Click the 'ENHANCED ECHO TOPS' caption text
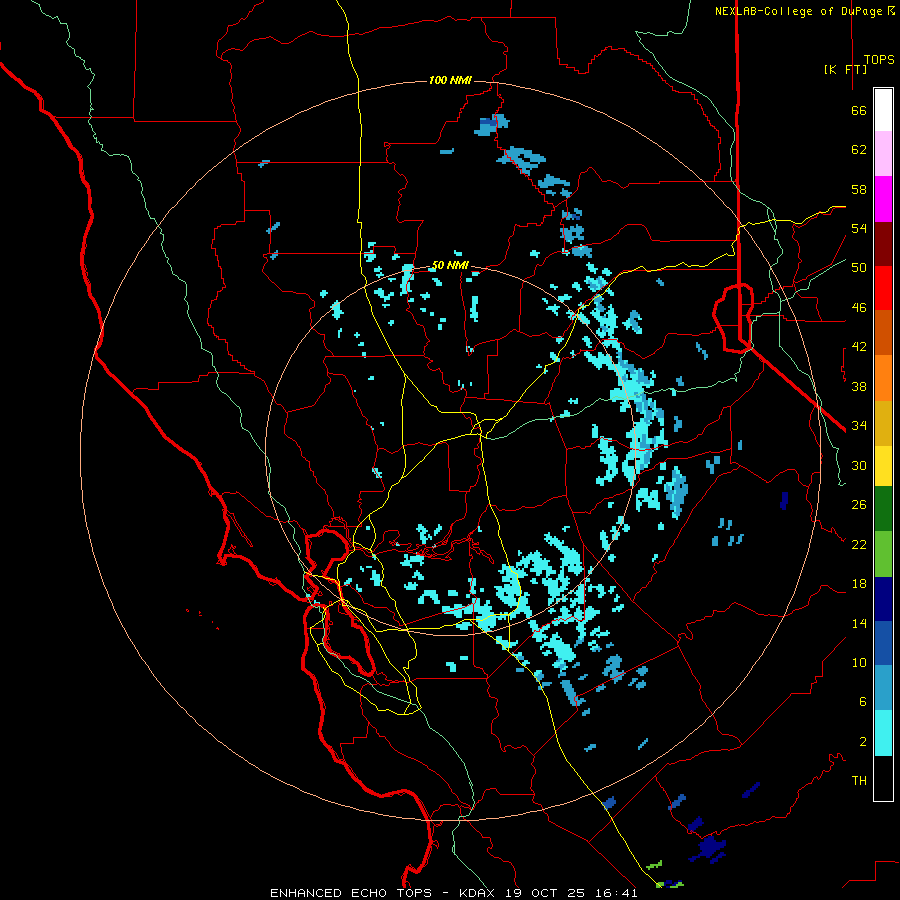 351,893
